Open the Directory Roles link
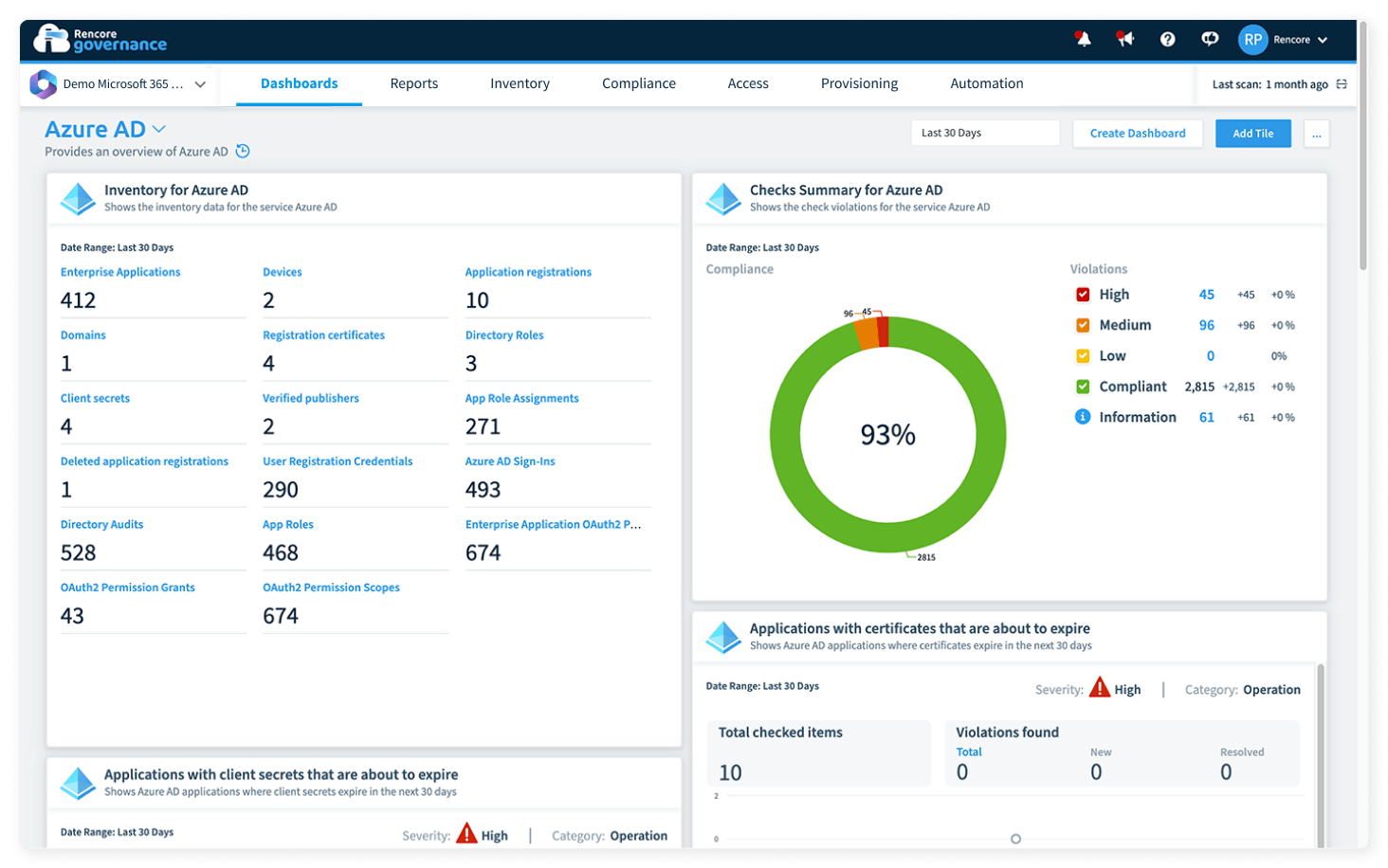Viewport: 1388px width, 868px height. (x=504, y=335)
